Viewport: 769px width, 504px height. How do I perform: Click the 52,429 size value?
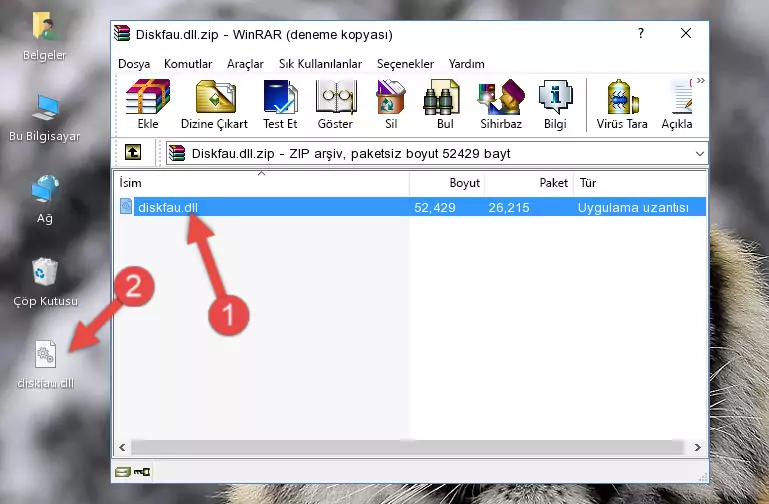[x=435, y=207]
